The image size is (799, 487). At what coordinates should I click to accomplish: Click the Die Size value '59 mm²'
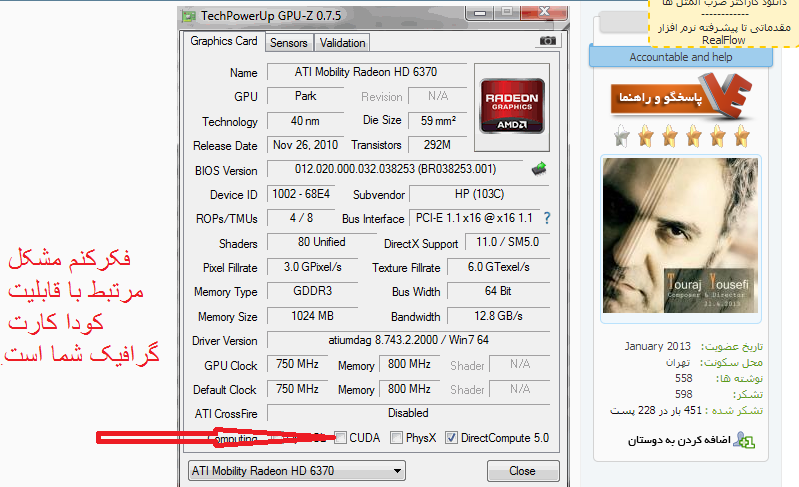(438, 121)
